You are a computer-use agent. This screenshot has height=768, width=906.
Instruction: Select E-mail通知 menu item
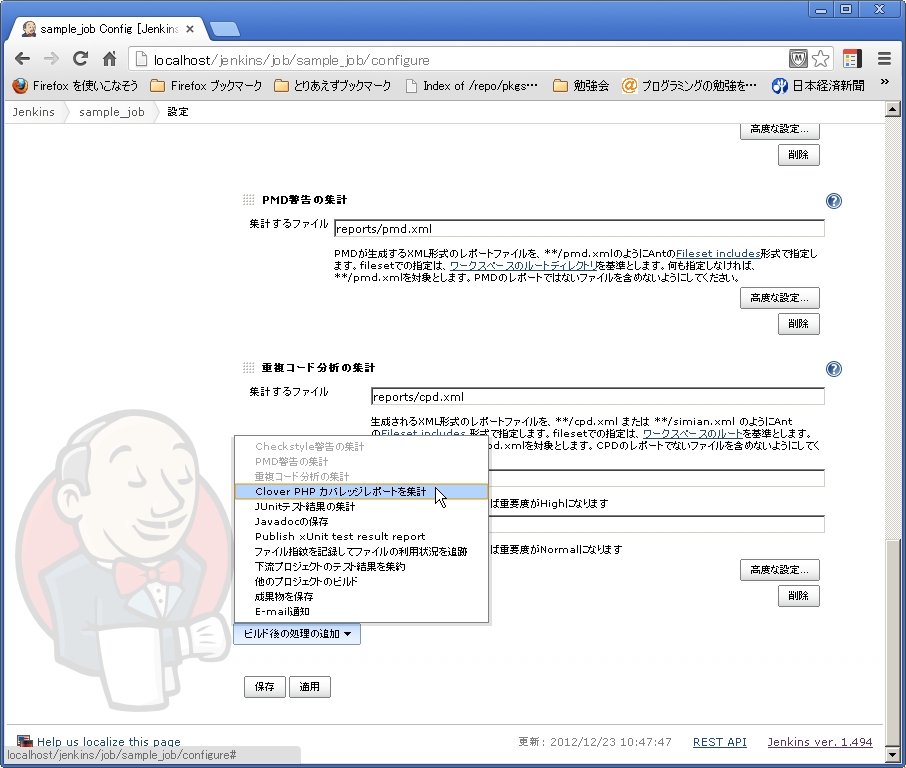point(361,612)
